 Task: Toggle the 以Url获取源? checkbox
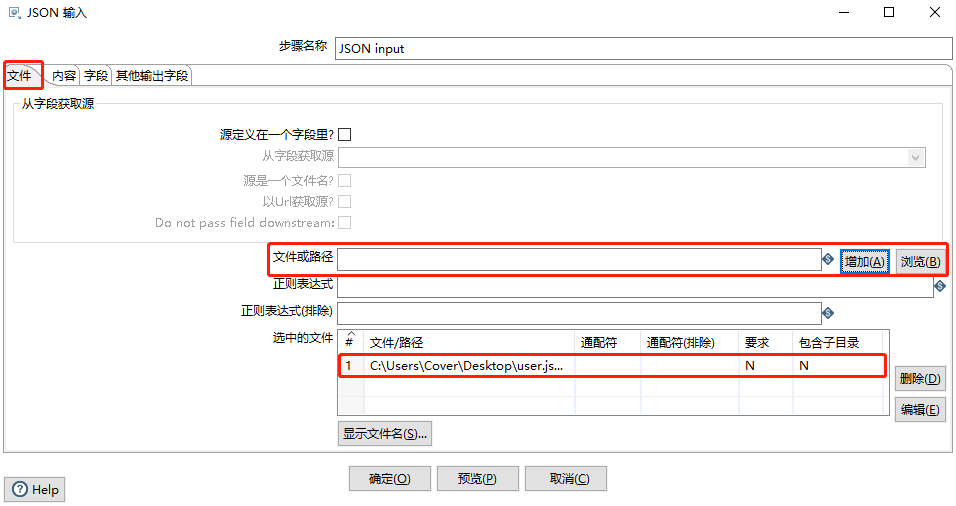(x=345, y=201)
